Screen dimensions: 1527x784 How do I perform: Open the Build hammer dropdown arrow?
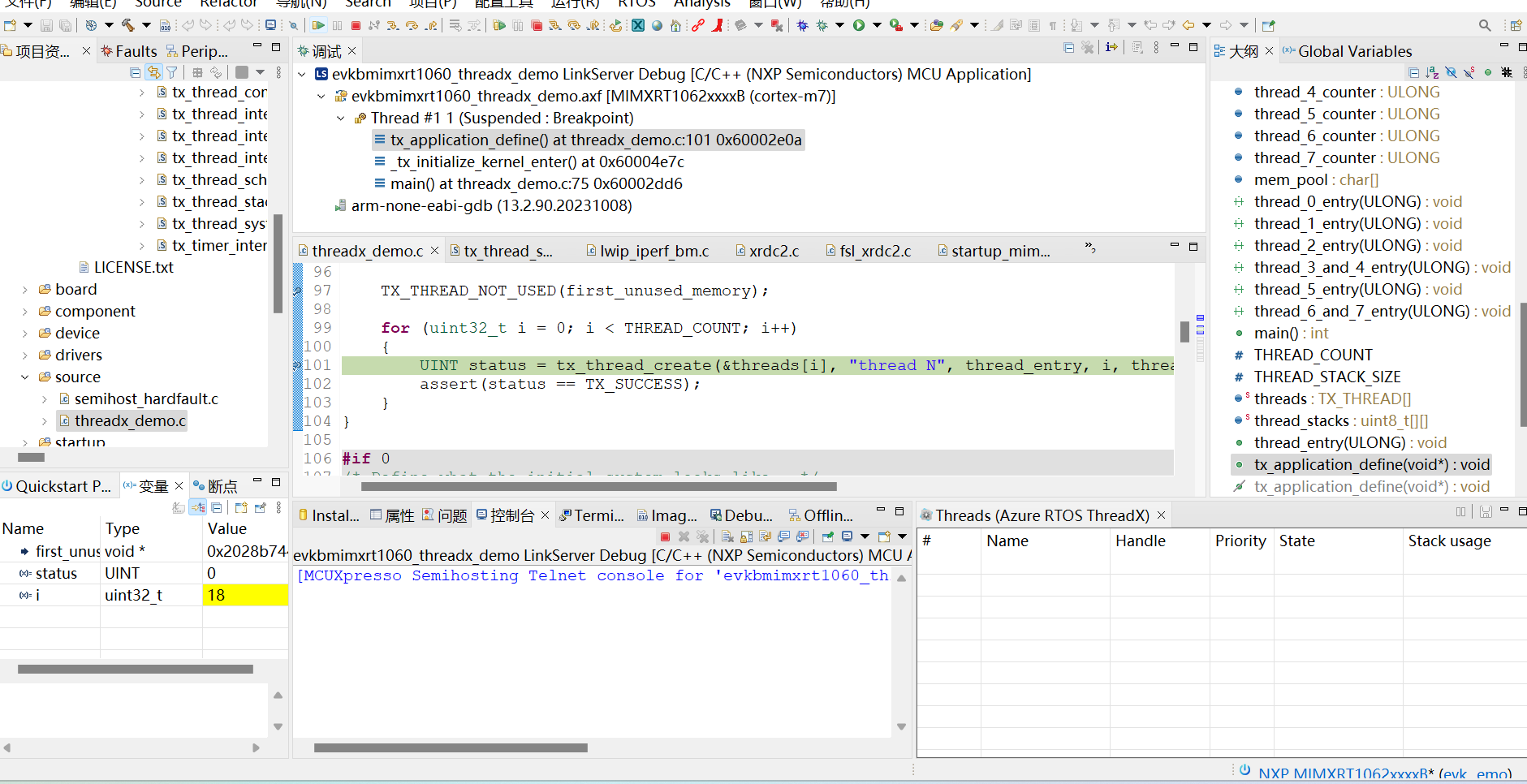tap(146, 26)
